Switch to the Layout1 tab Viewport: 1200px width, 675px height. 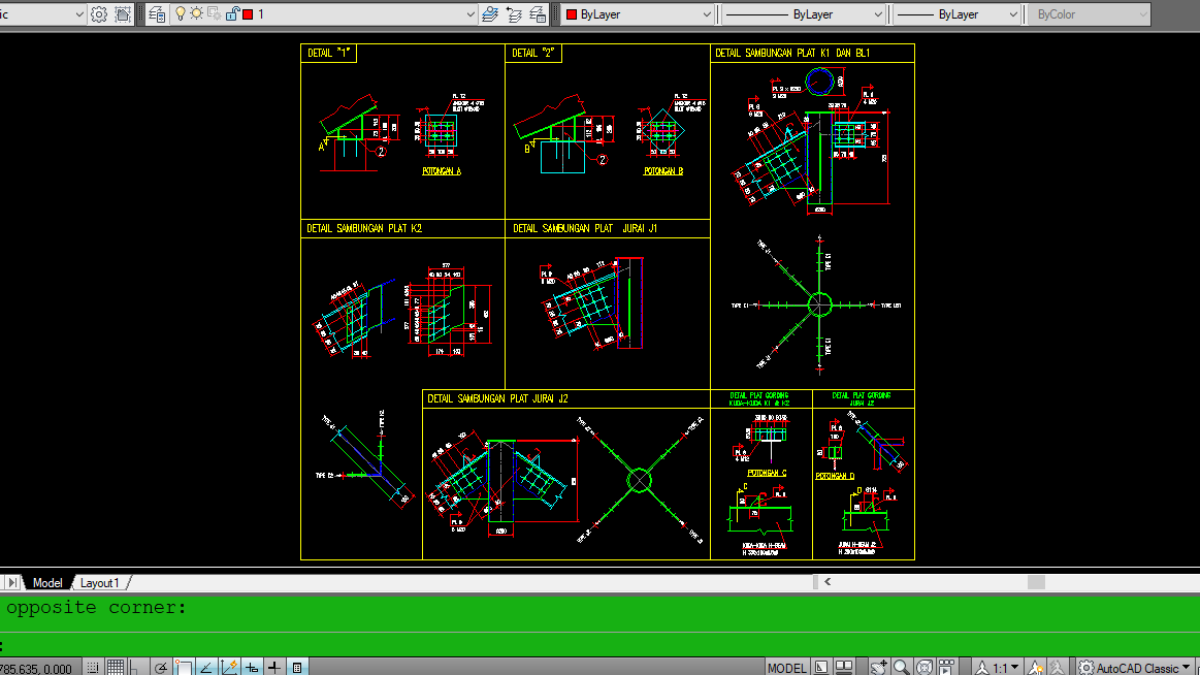coord(100,582)
